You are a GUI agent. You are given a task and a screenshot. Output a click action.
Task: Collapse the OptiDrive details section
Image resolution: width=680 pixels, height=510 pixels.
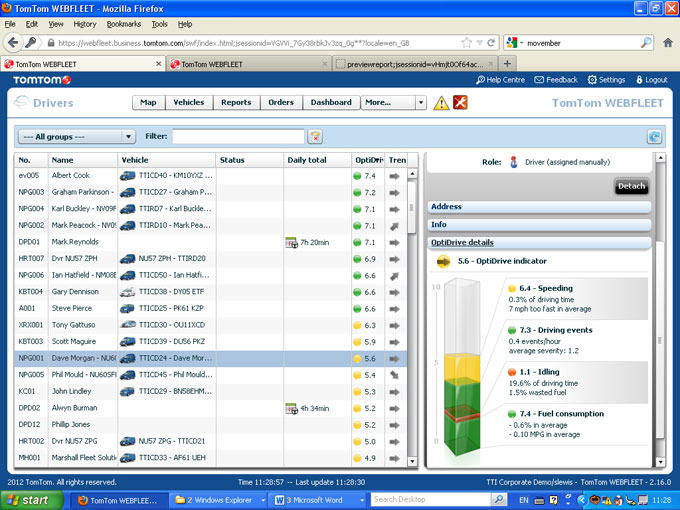pos(539,243)
